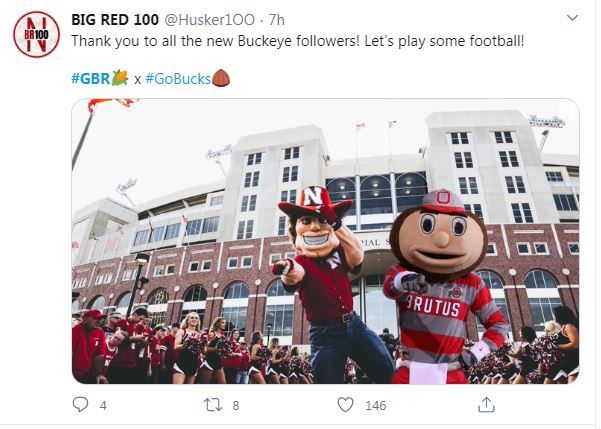Retweet this post using the retweet icon
This screenshot has width=601, height=429.
(213, 405)
